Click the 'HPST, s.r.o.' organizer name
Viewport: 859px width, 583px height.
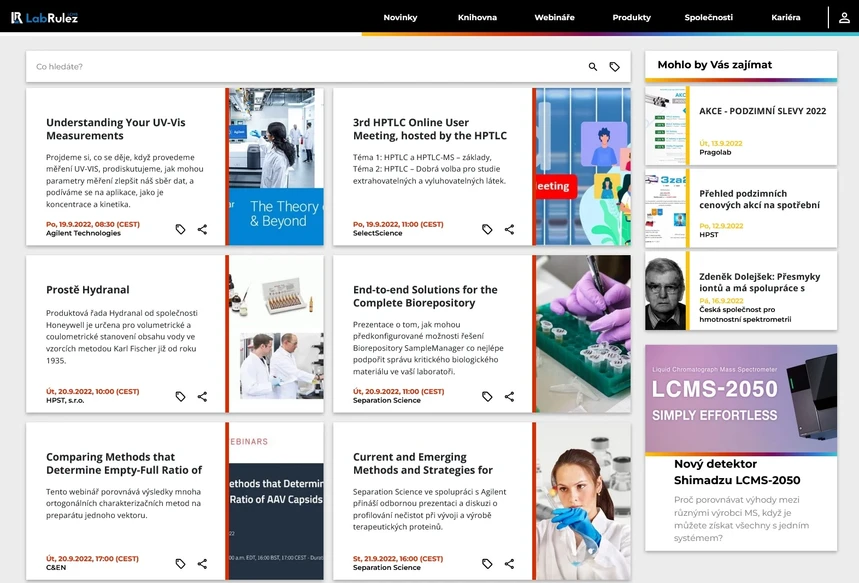pos(65,401)
